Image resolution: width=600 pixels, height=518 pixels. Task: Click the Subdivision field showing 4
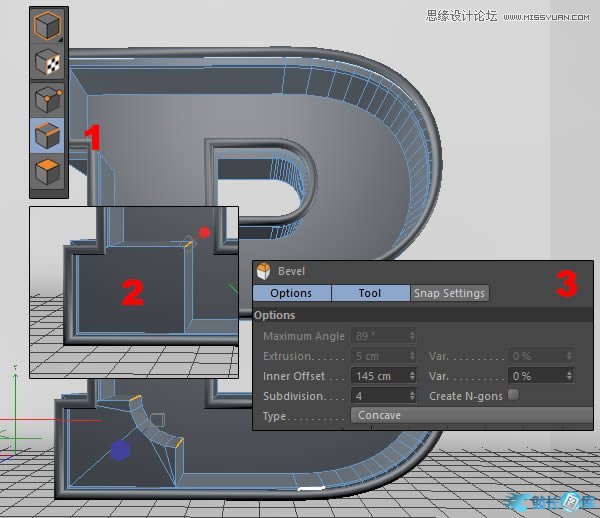380,395
